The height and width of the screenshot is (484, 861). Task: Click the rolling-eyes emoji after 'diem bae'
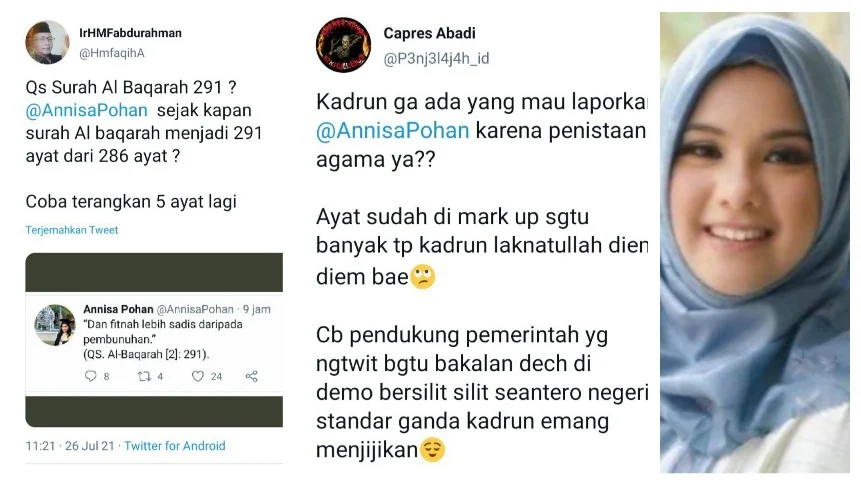(423, 276)
